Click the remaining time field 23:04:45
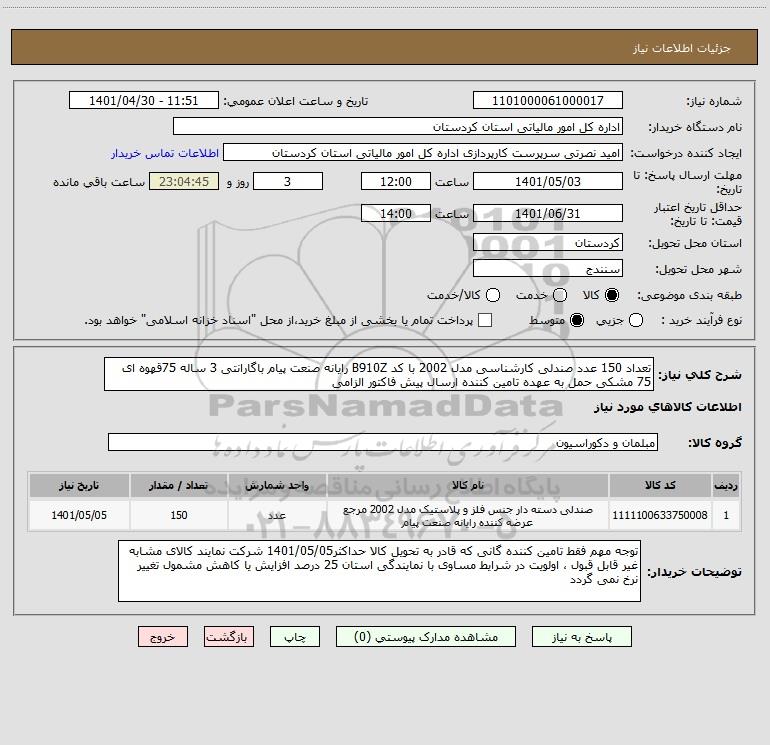Image resolution: width=770 pixels, height=745 pixels. [x=184, y=181]
